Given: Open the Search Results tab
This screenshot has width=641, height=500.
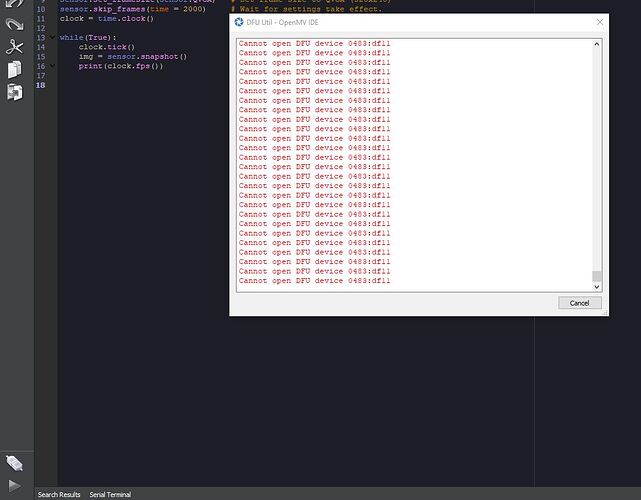Looking at the screenshot, I should (59, 494).
